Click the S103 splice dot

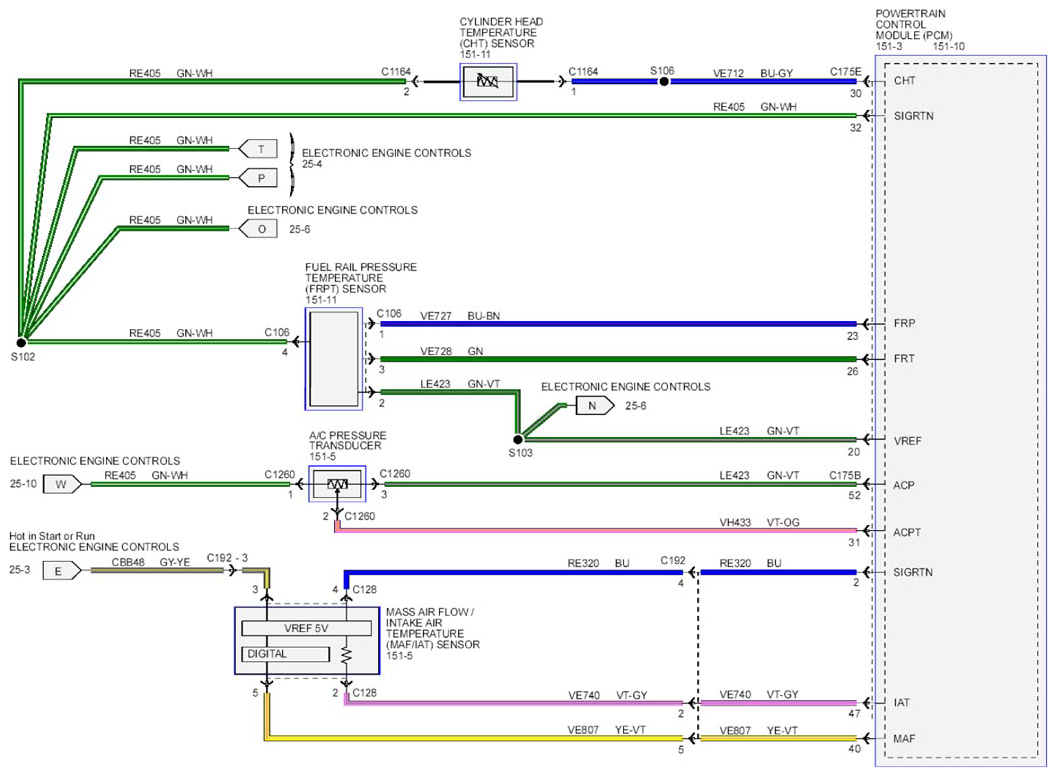click(x=518, y=439)
